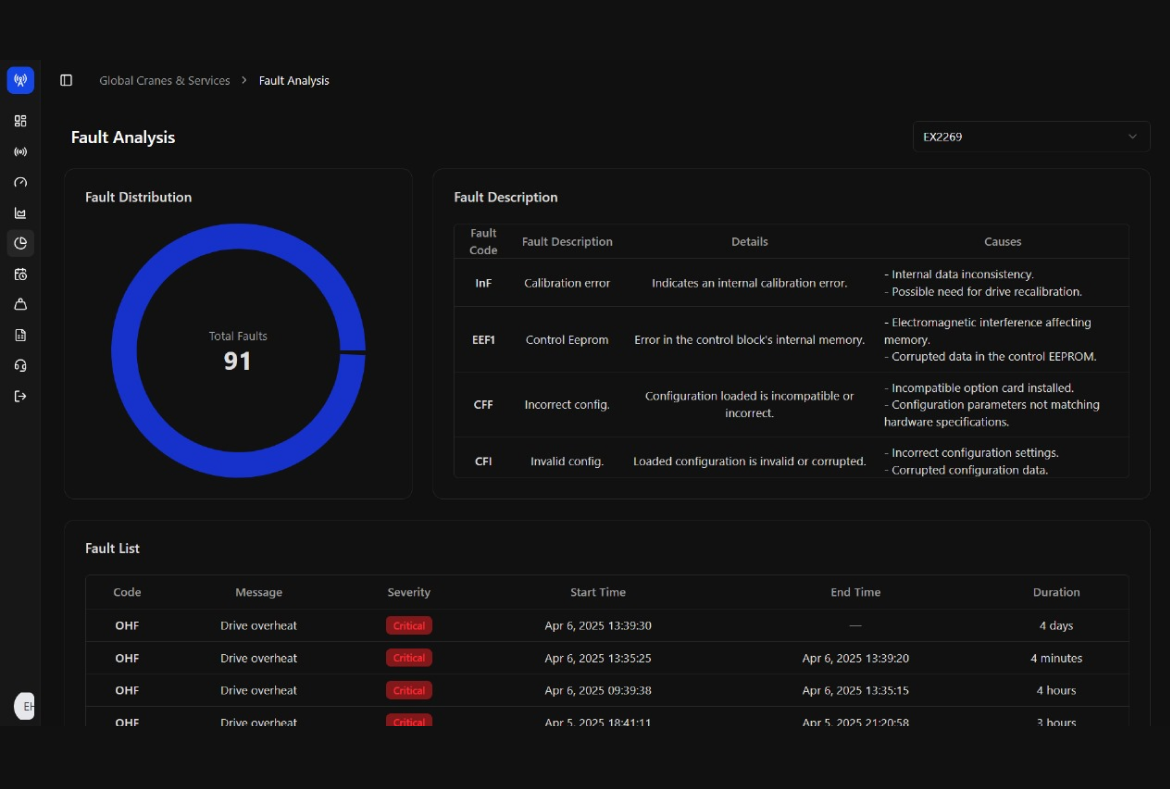Expand the EX2269 device dropdown

[1030, 137]
